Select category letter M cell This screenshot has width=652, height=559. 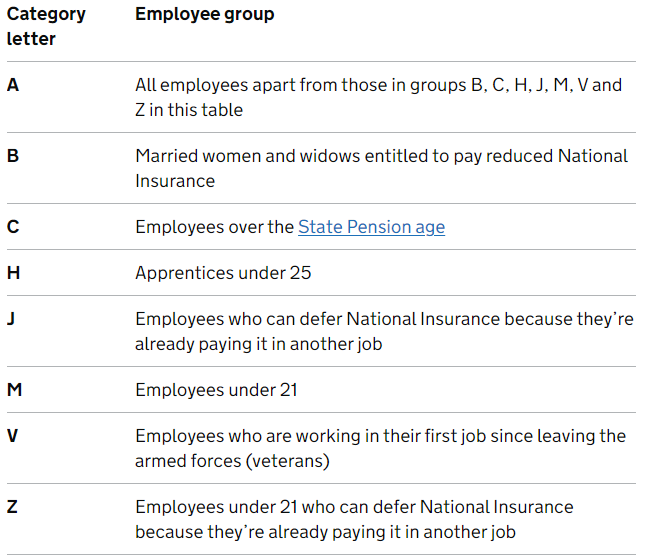pos(15,390)
